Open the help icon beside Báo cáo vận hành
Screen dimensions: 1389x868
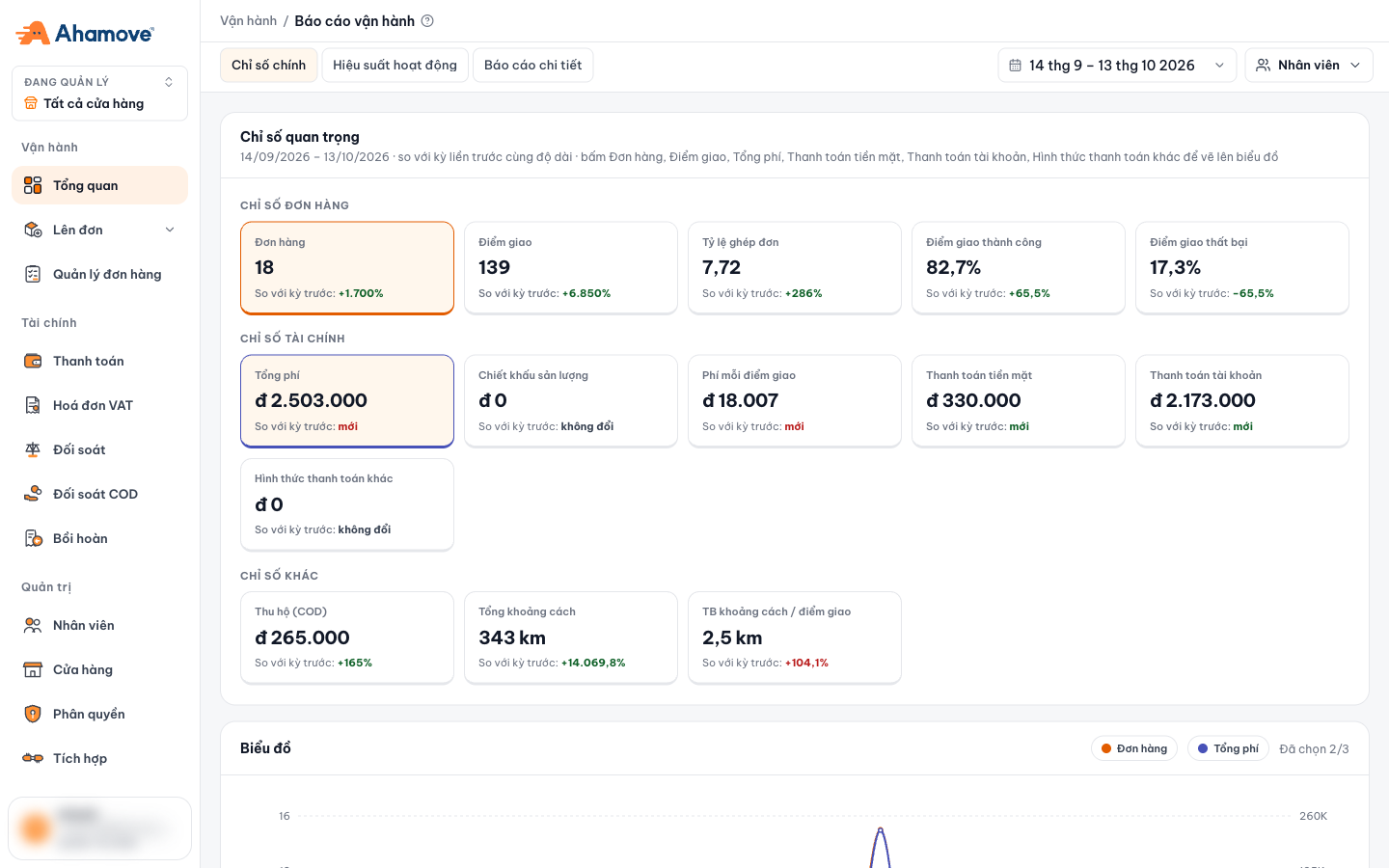[x=427, y=20]
